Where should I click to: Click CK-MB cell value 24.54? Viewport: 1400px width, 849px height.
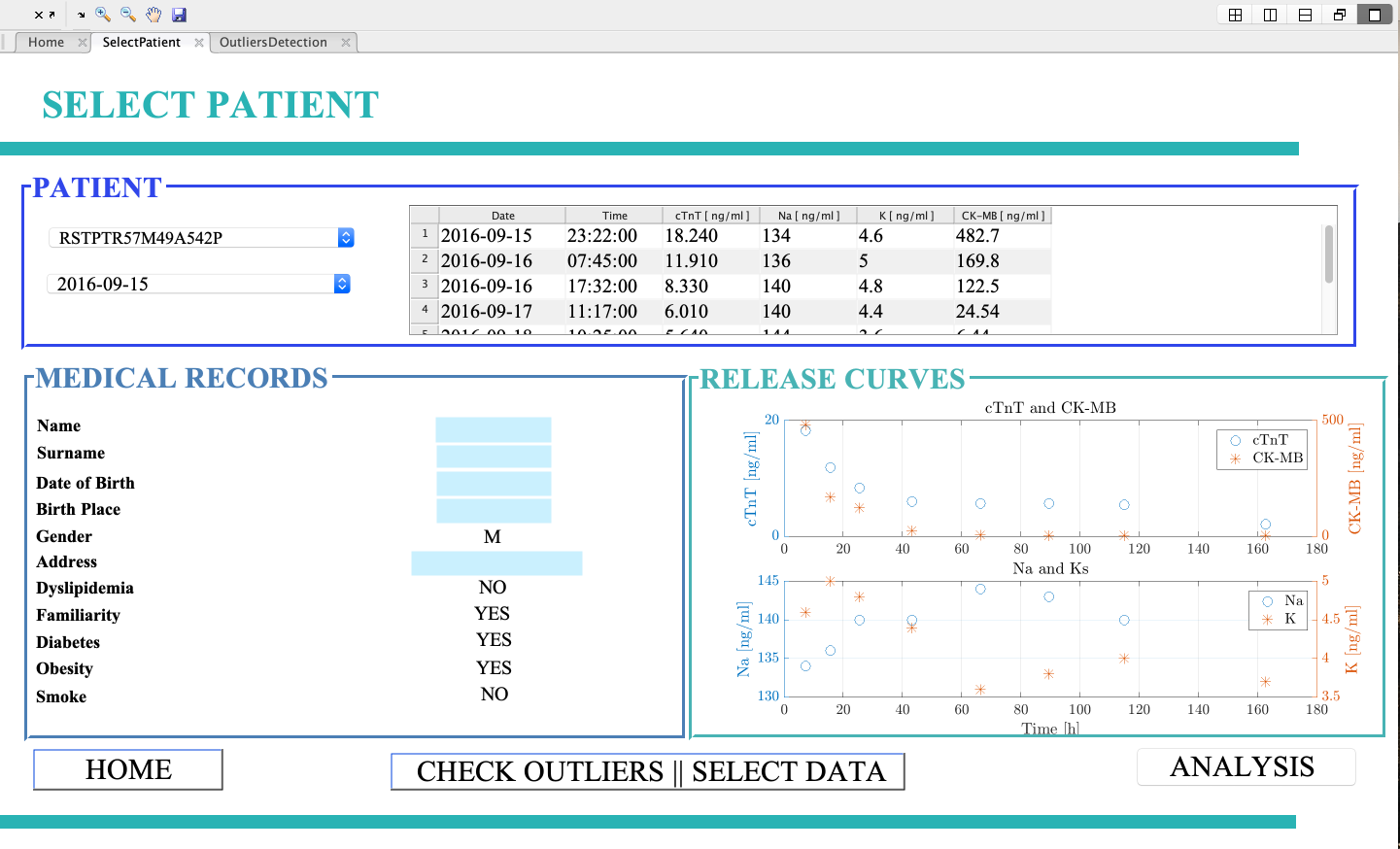point(1003,312)
